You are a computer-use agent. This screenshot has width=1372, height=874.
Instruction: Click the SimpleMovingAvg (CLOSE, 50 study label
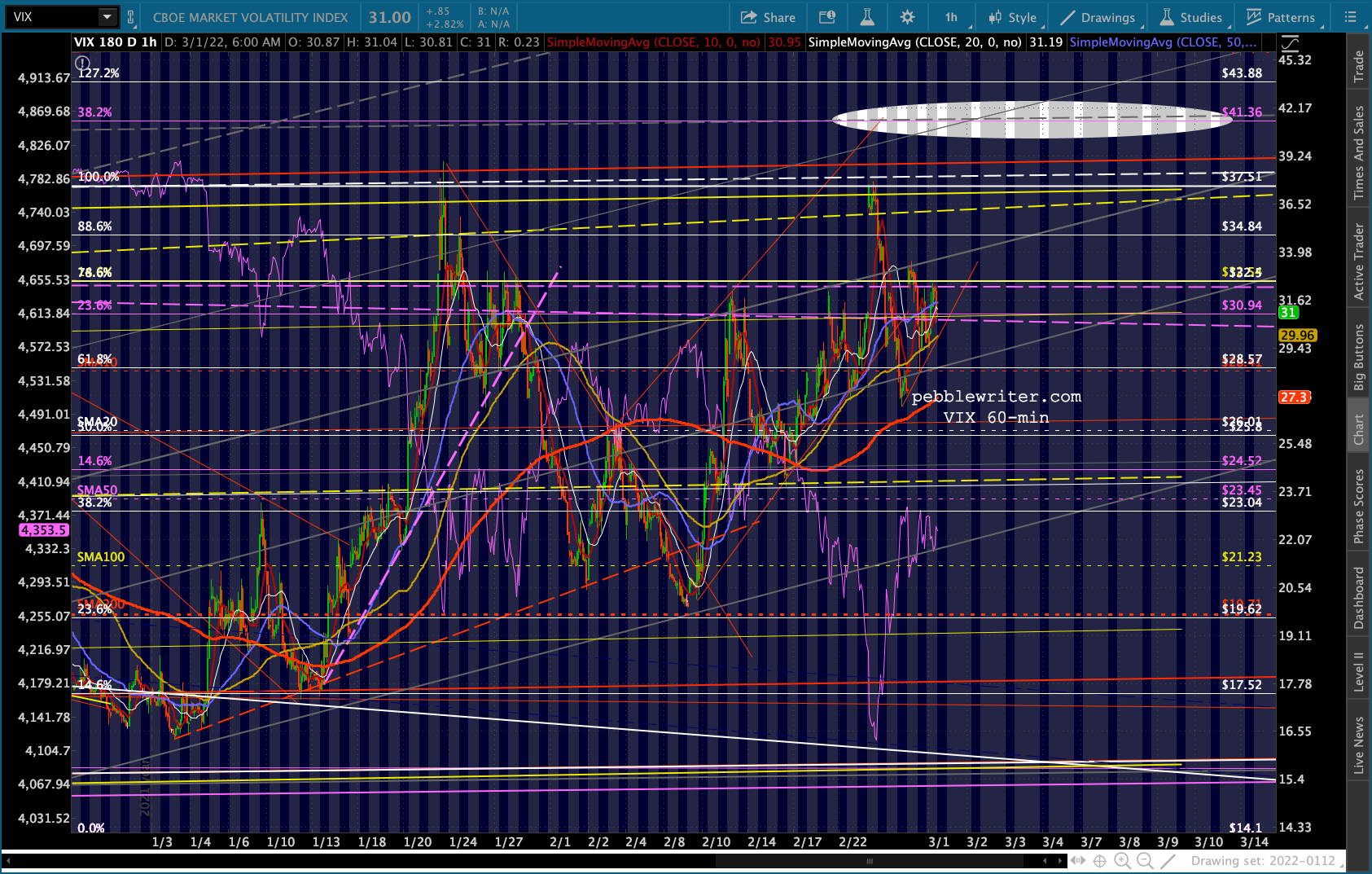[x=1164, y=42]
